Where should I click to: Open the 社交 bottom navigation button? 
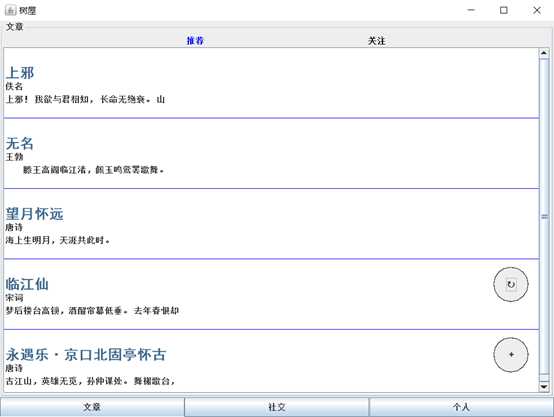pos(277,407)
